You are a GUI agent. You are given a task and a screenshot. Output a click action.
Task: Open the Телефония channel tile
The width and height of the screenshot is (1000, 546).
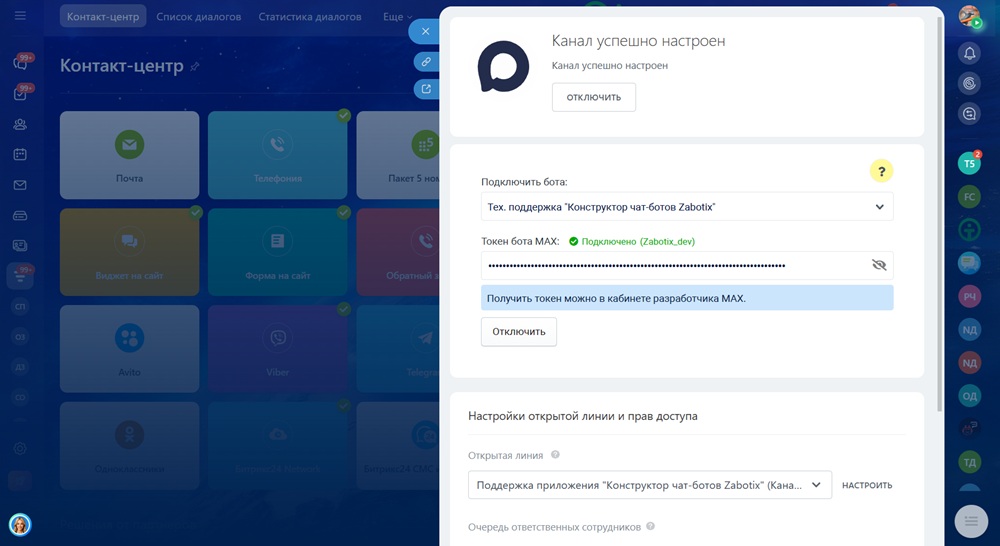click(x=277, y=155)
